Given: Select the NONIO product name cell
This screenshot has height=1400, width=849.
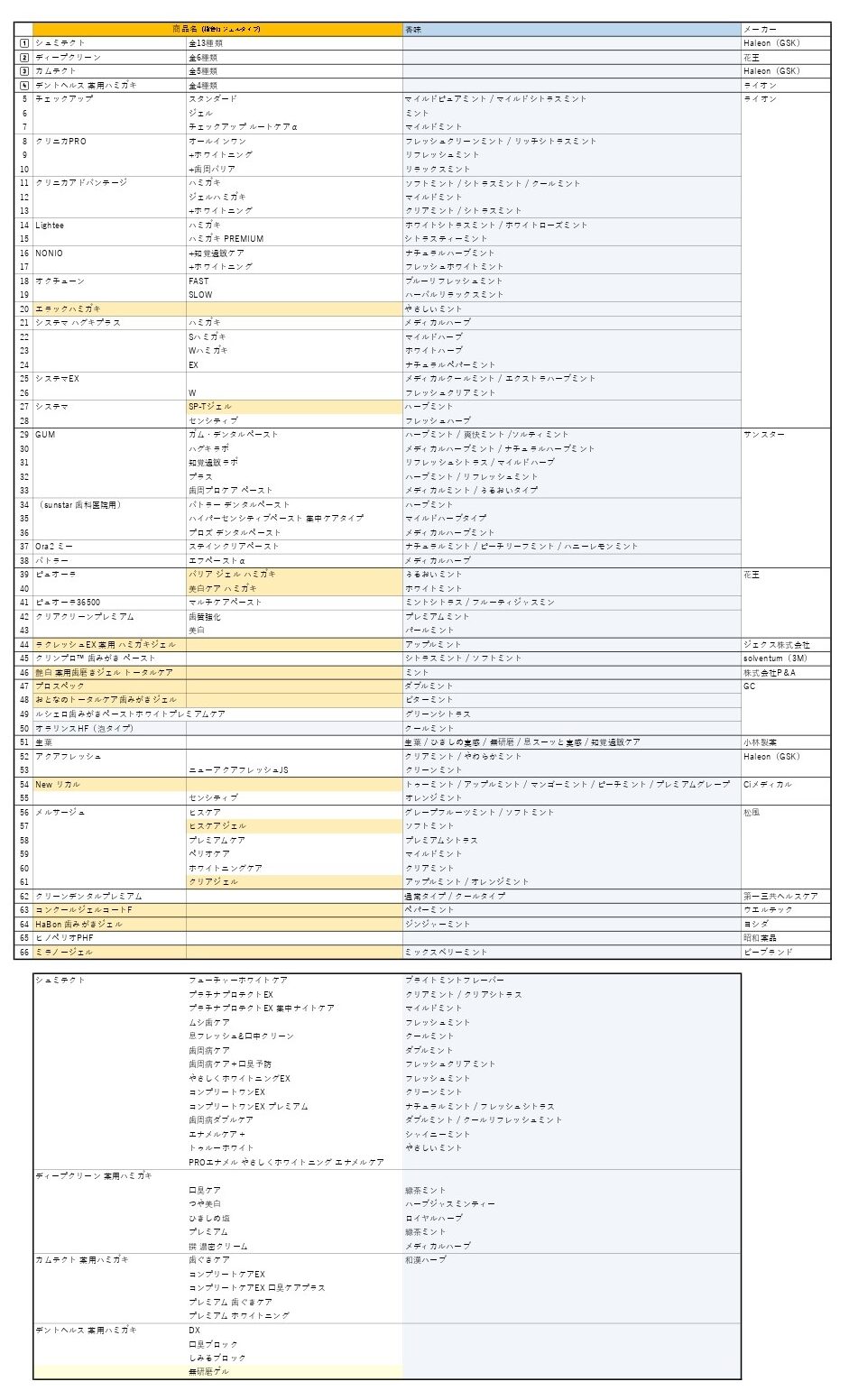Looking at the screenshot, I should tap(110, 253).
